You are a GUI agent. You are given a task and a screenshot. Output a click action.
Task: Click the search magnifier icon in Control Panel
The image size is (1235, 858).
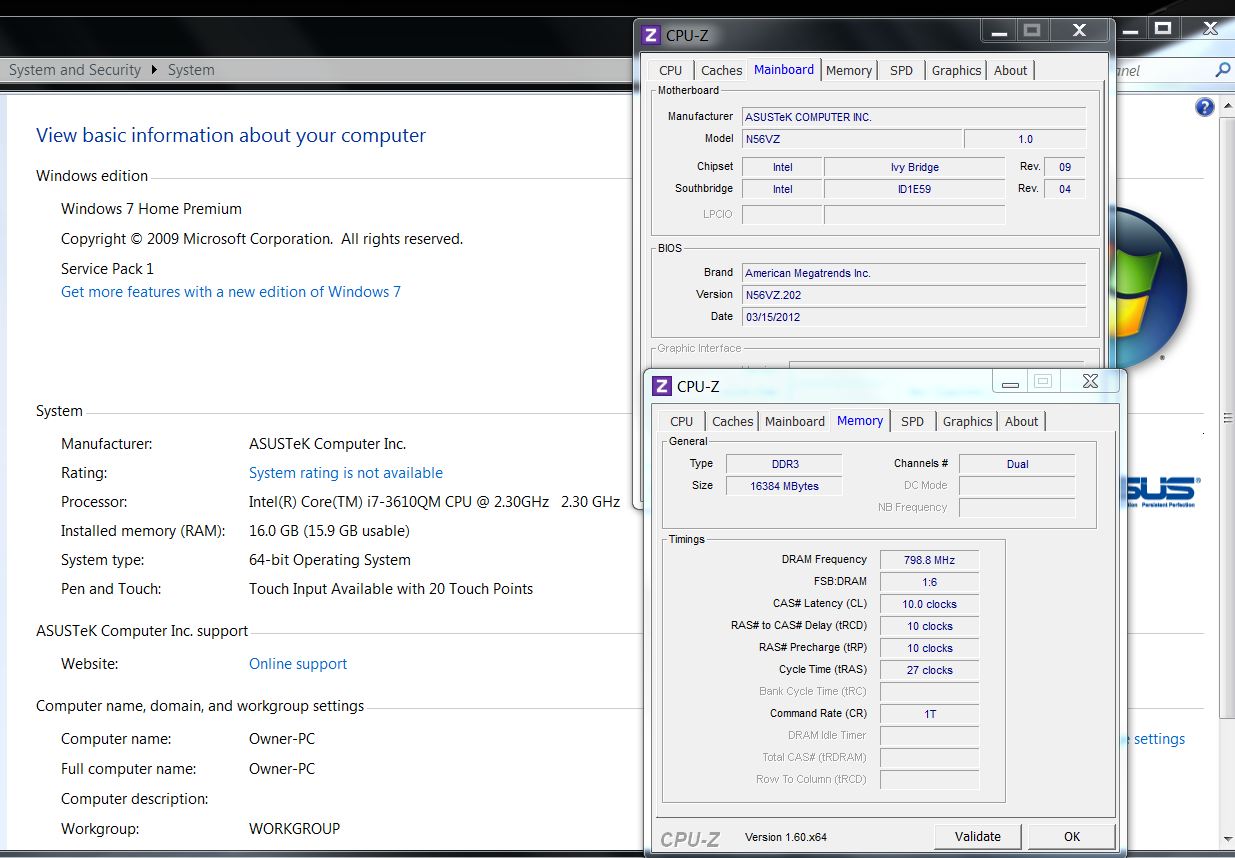[1222, 70]
